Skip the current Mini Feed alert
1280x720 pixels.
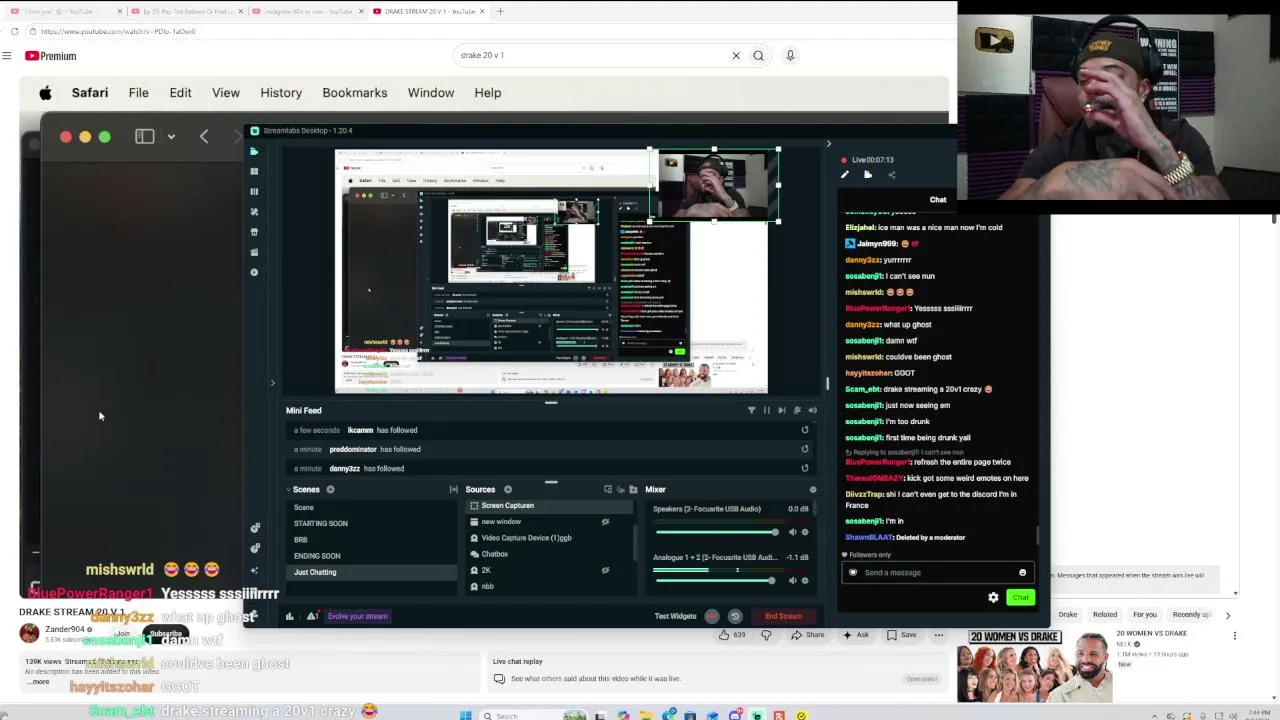pyautogui.click(x=782, y=410)
